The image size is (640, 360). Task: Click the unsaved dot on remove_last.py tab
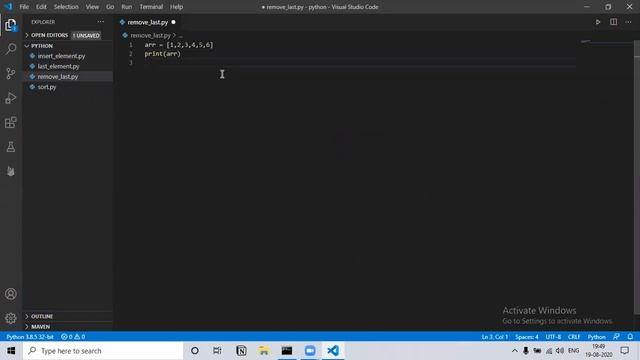click(x=173, y=22)
